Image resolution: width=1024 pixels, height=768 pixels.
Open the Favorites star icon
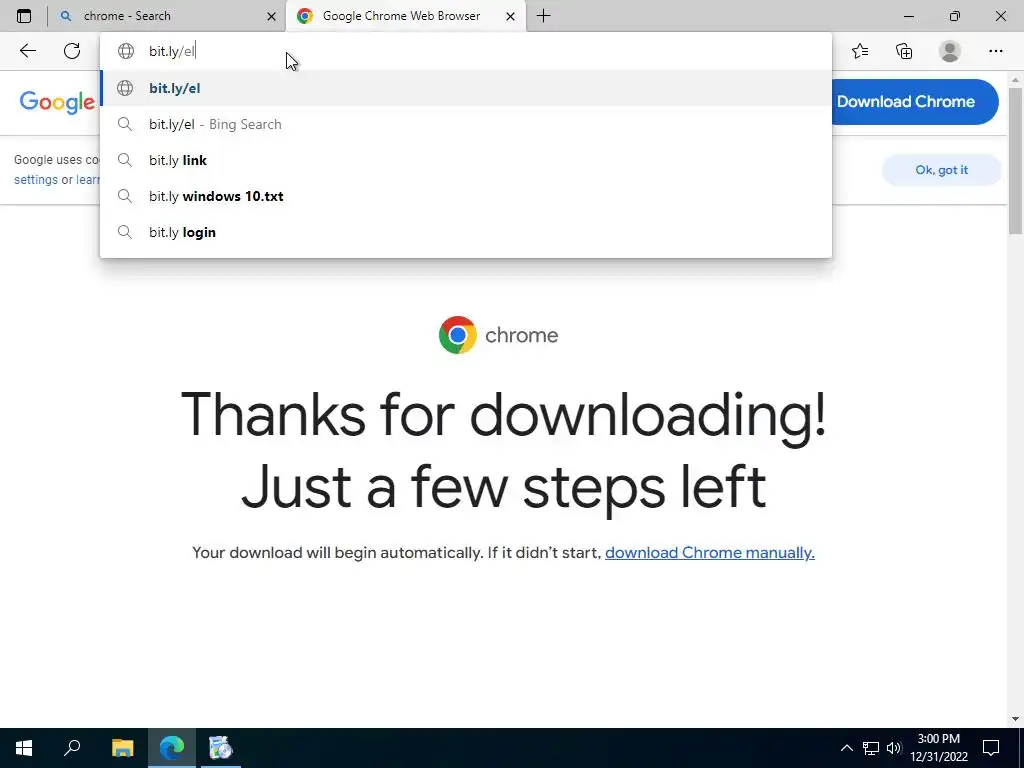pos(860,51)
